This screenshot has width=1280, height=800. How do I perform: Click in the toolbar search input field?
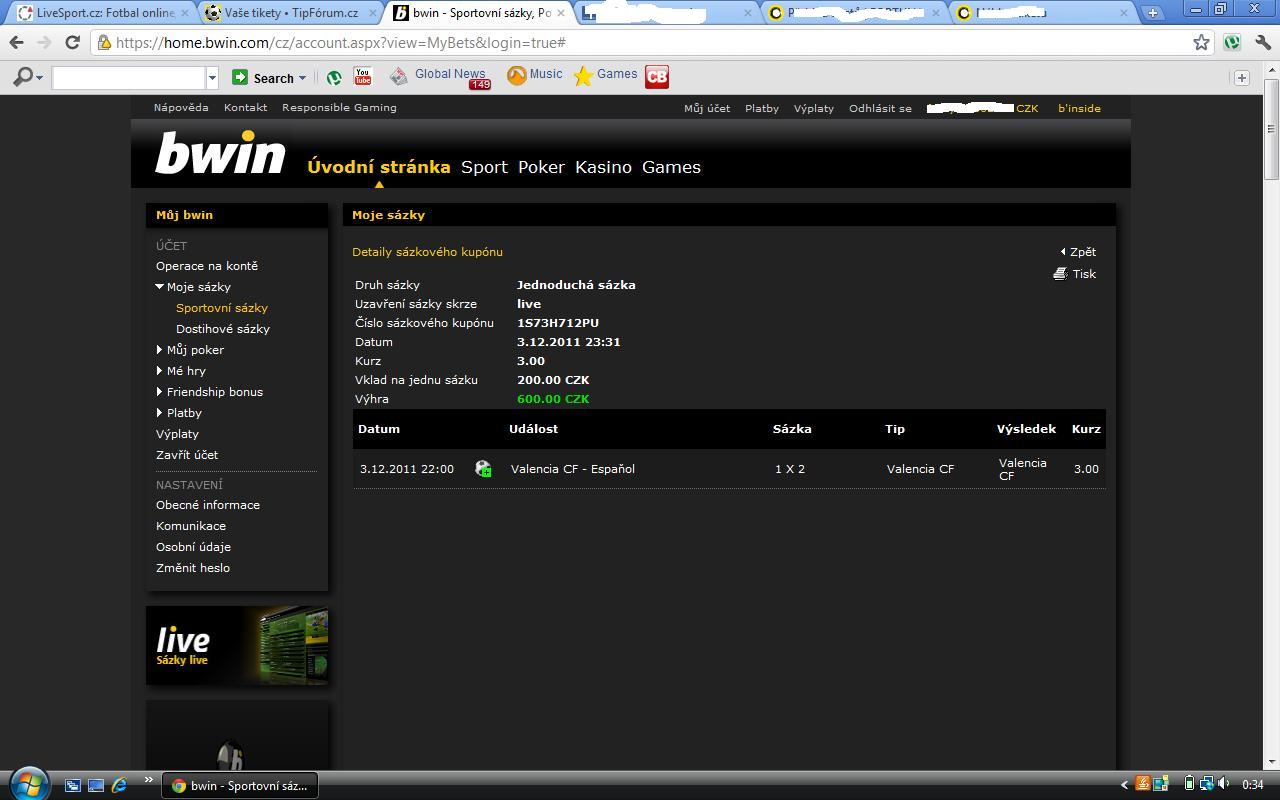coord(128,78)
